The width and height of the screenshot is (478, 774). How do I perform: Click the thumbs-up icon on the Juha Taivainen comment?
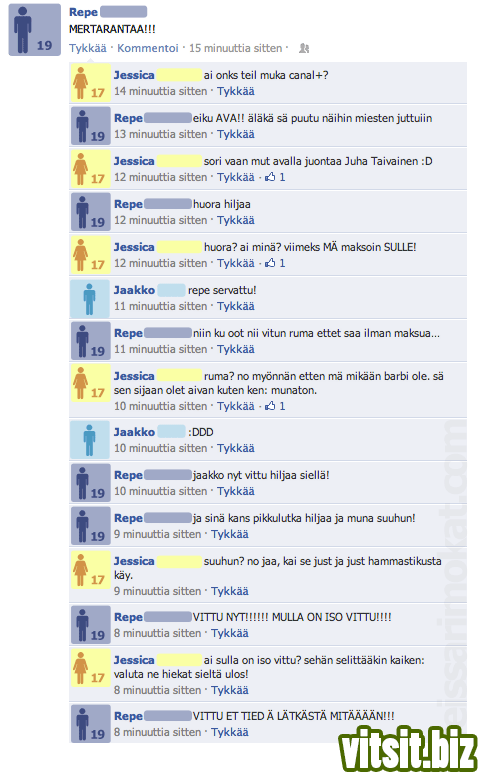(270, 177)
